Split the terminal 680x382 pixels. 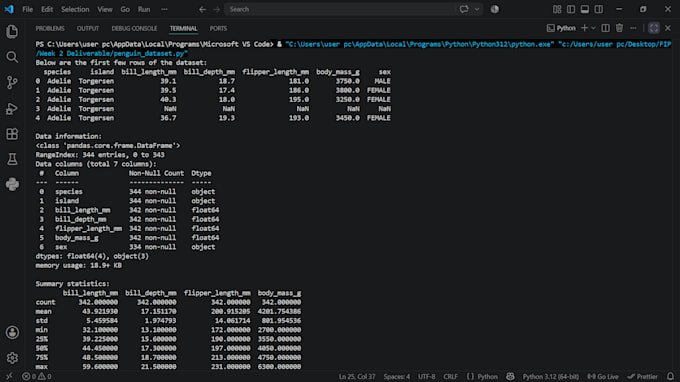pyautogui.click(x=605, y=28)
